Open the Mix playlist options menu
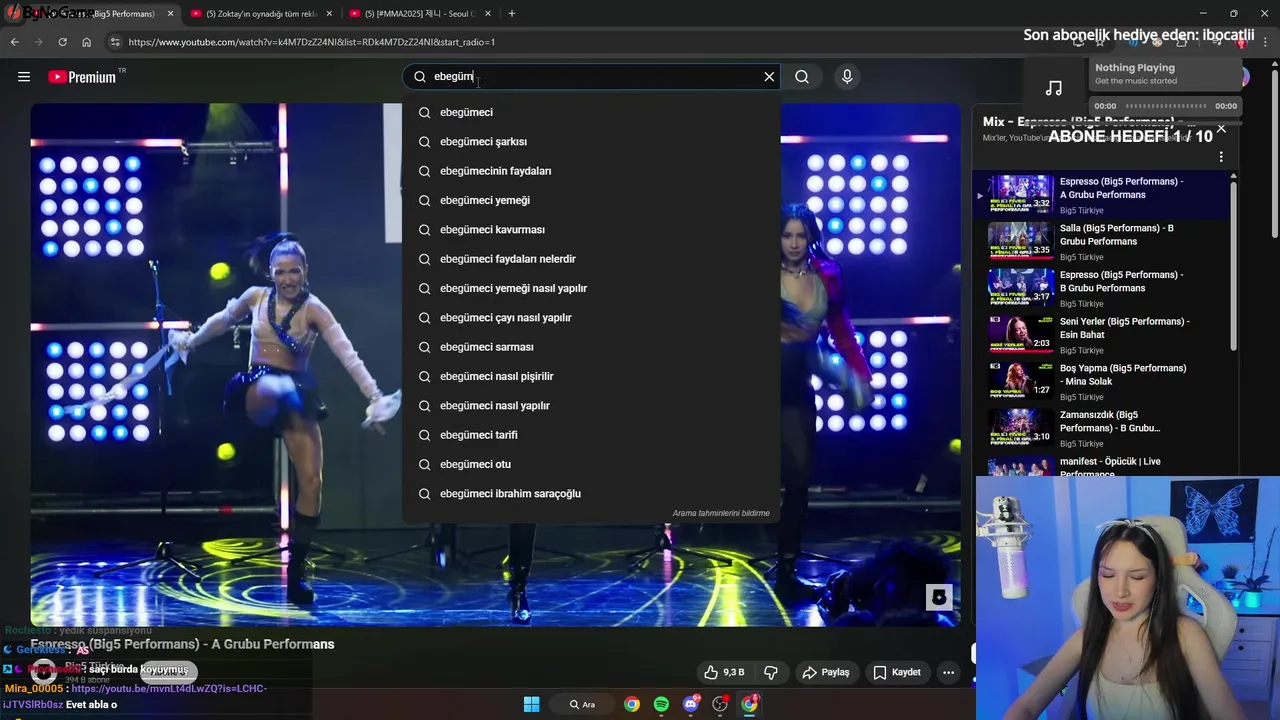 point(1221,157)
